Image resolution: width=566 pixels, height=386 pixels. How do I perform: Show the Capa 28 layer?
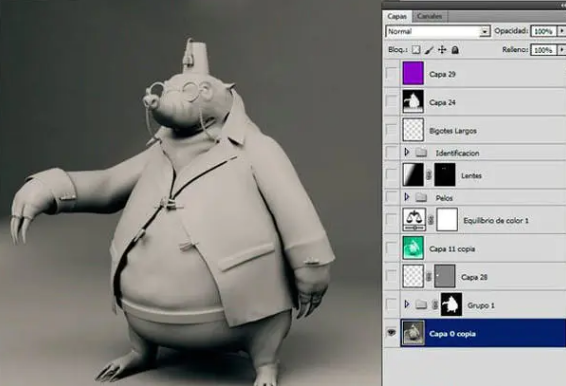391,276
